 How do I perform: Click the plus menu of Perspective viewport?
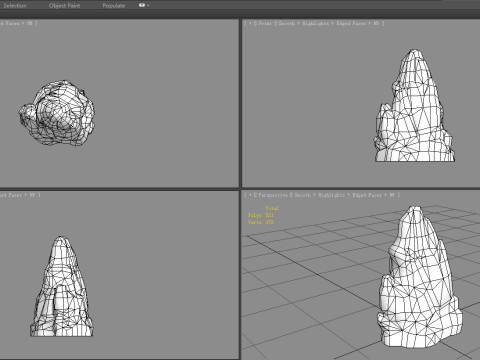250,195
